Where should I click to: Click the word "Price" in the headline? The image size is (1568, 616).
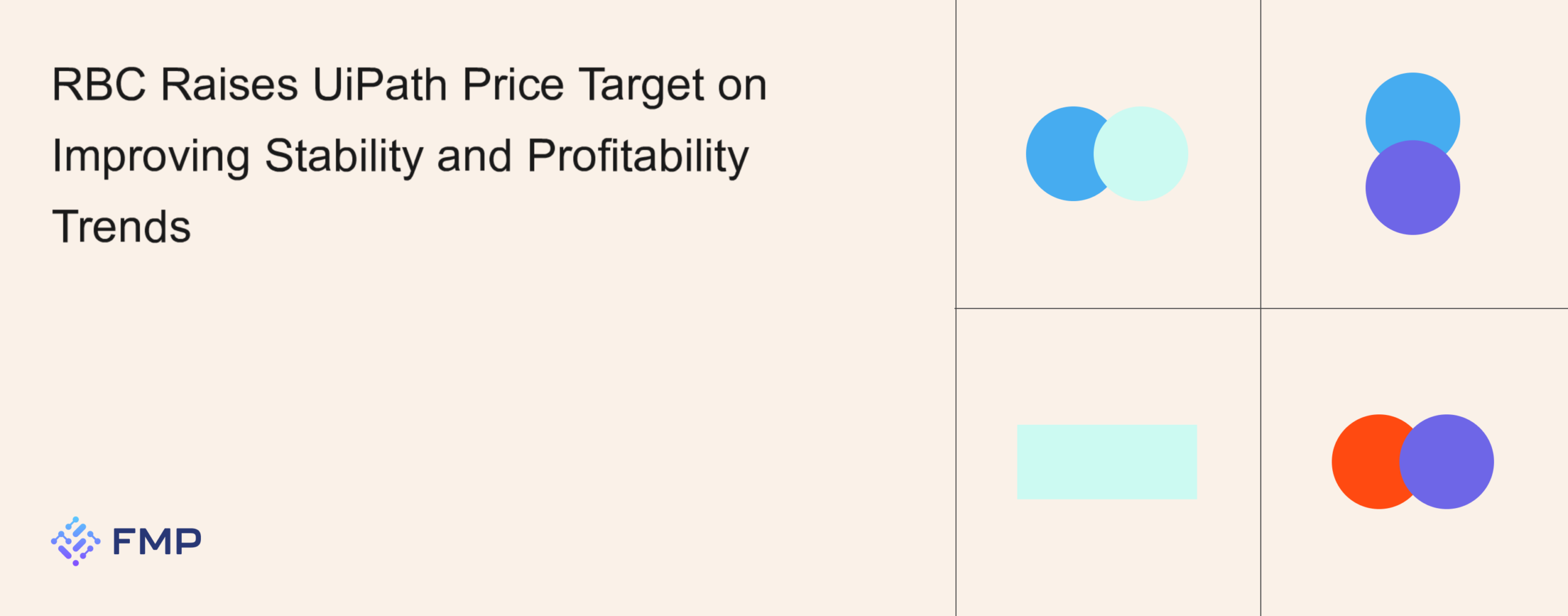[513, 85]
